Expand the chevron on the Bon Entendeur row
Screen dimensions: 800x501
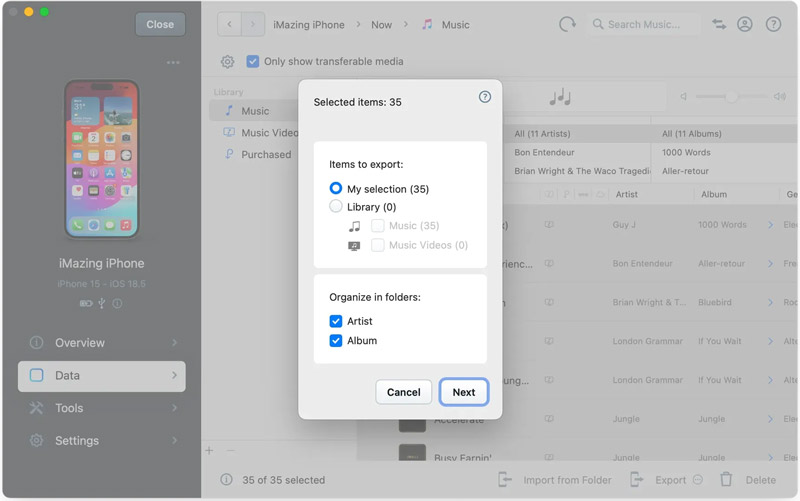coord(770,264)
